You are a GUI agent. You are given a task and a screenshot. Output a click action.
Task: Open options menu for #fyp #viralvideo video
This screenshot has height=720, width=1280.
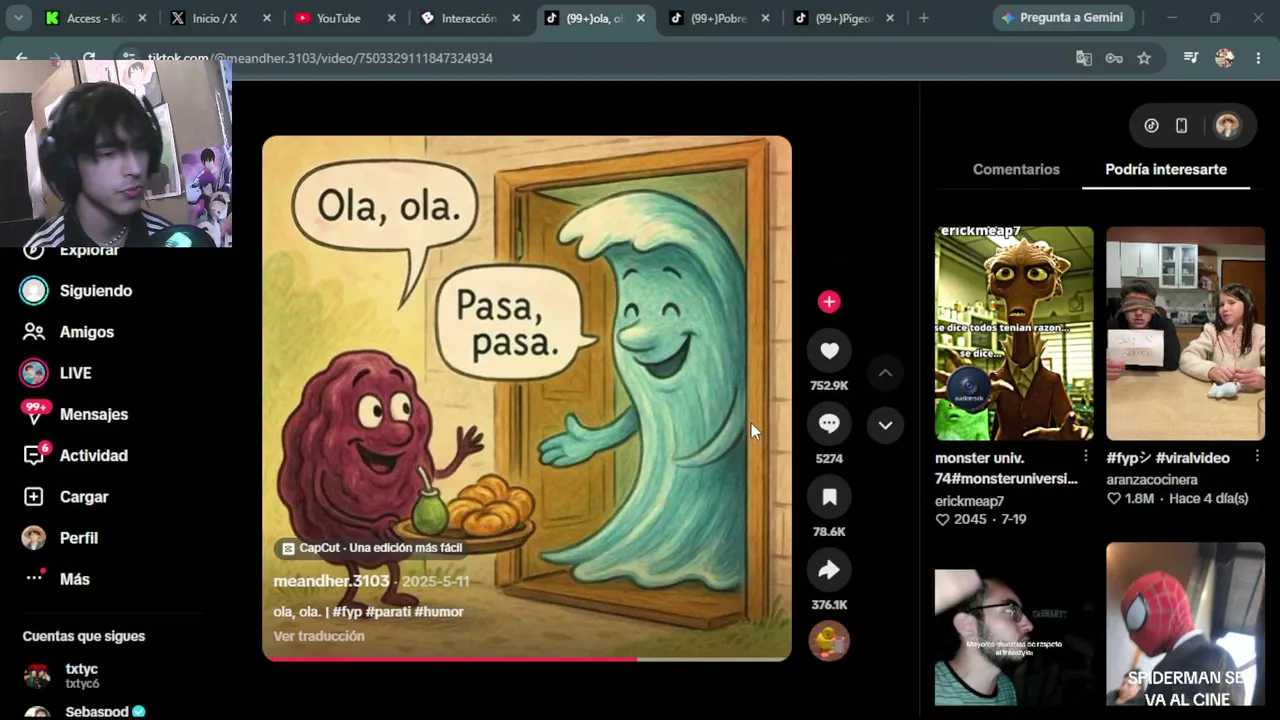point(1257,457)
